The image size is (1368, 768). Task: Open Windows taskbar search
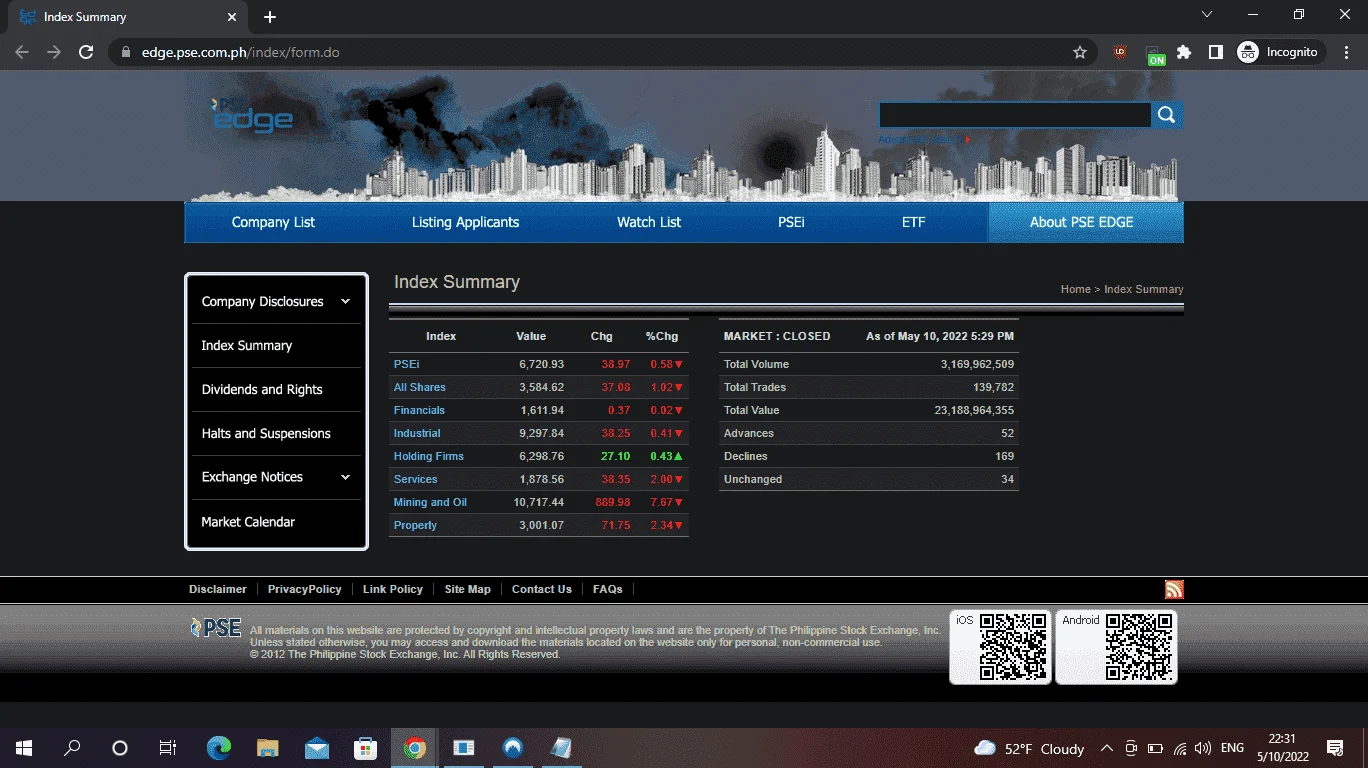72,748
